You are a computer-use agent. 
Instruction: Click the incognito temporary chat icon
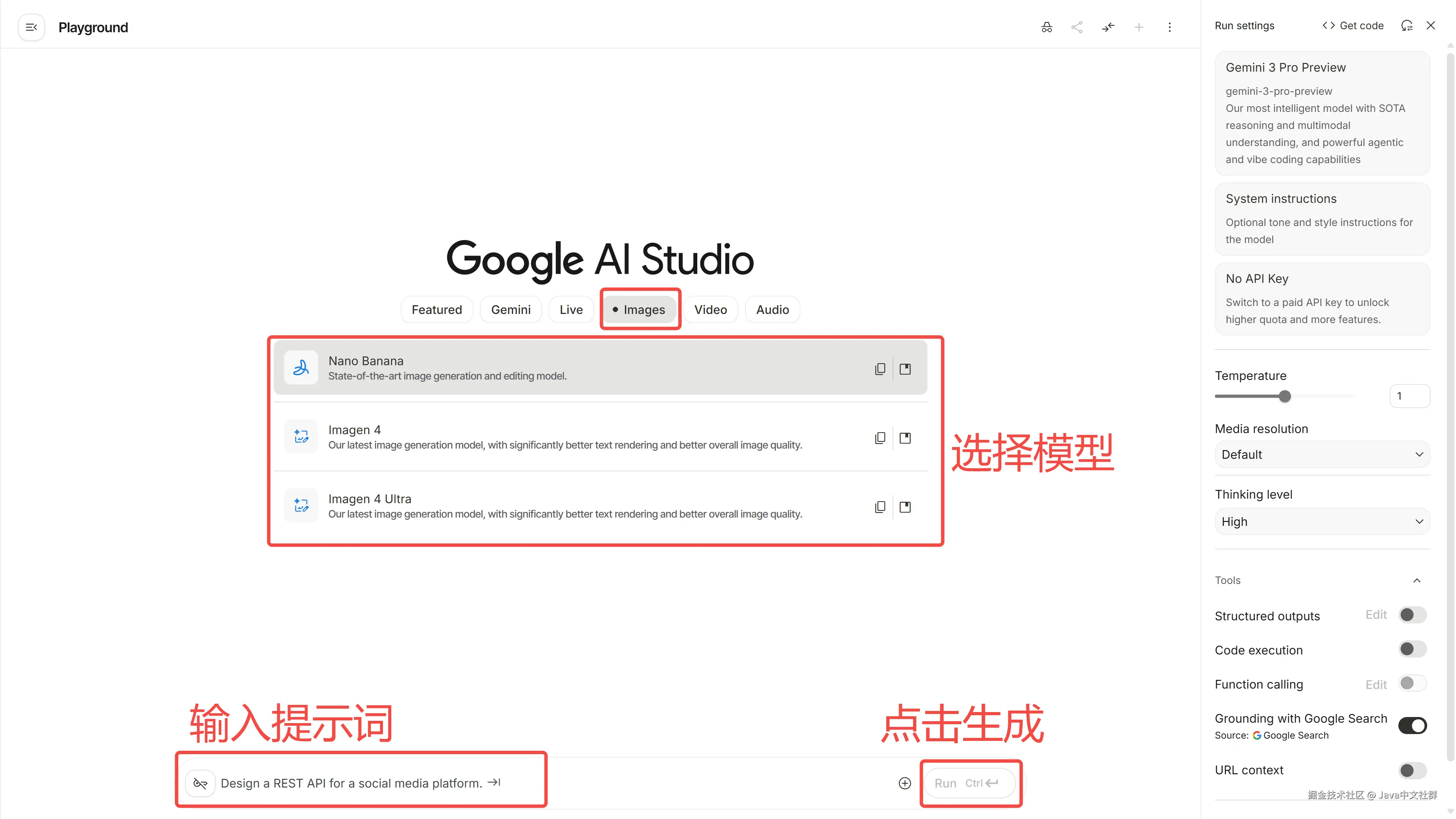pos(1047,27)
